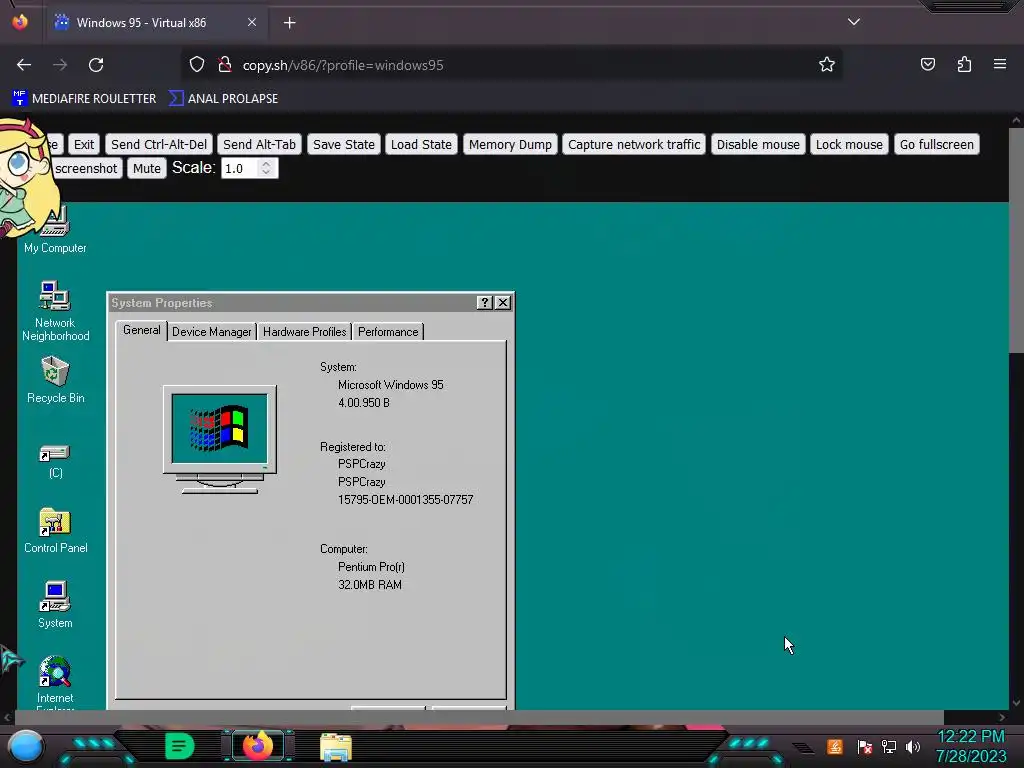Click the site security padlock icon
Viewport: 1024px width, 768px height.
point(225,65)
